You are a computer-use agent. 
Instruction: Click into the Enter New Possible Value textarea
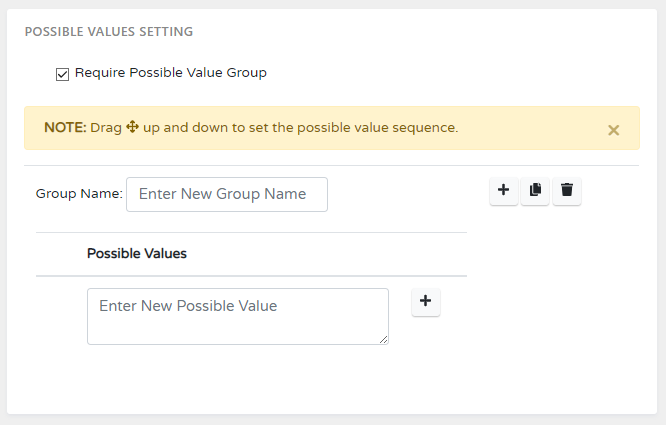click(x=237, y=316)
